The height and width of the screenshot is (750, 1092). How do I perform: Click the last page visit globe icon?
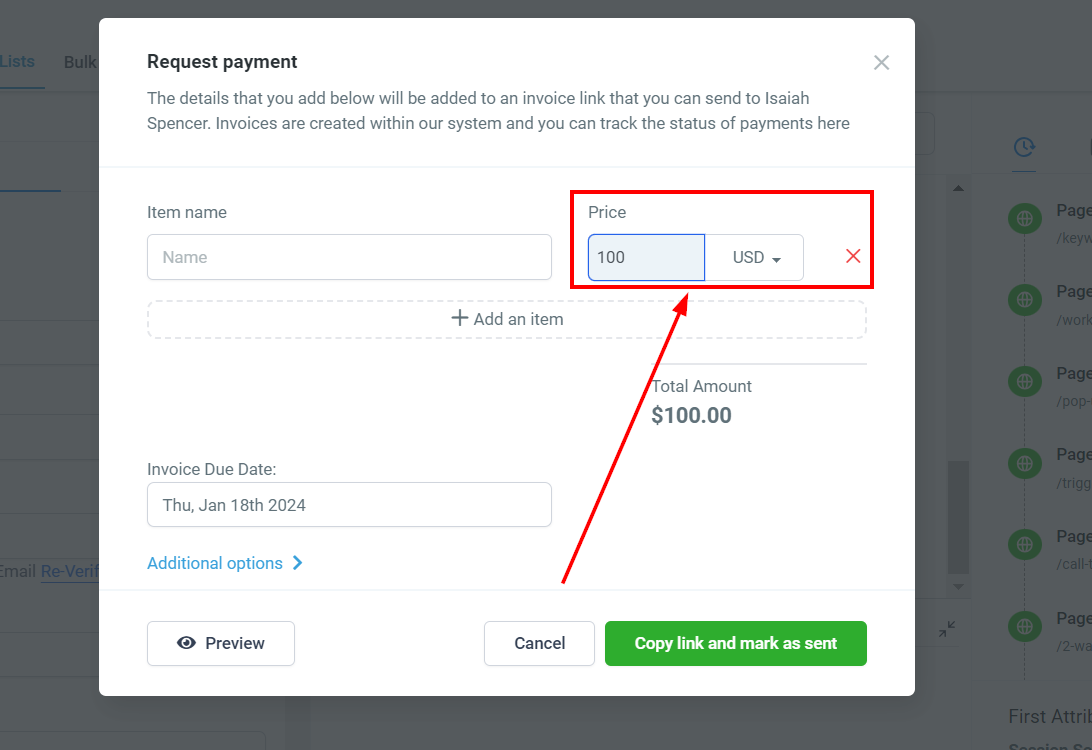(1024, 626)
